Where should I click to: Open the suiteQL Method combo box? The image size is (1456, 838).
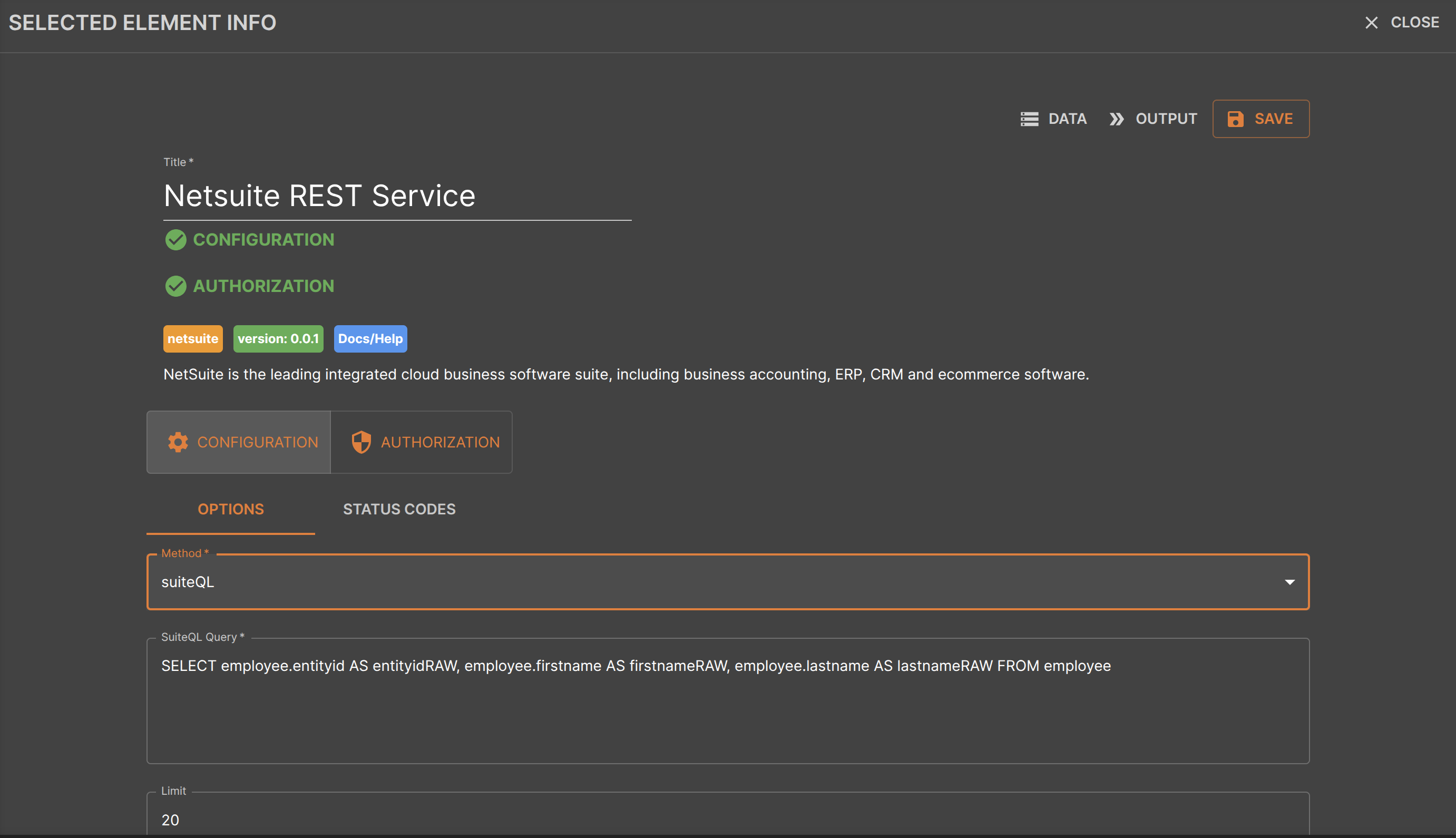point(728,582)
